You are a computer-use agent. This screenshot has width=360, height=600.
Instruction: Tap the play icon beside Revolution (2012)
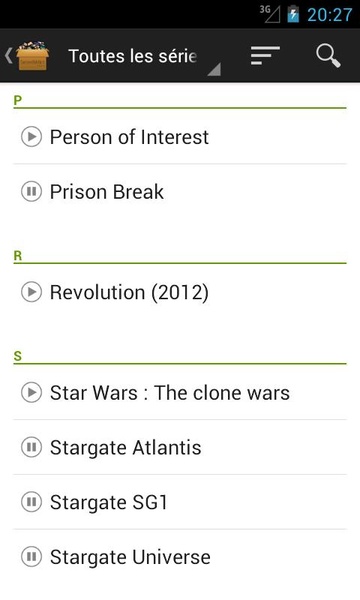[31, 292]
